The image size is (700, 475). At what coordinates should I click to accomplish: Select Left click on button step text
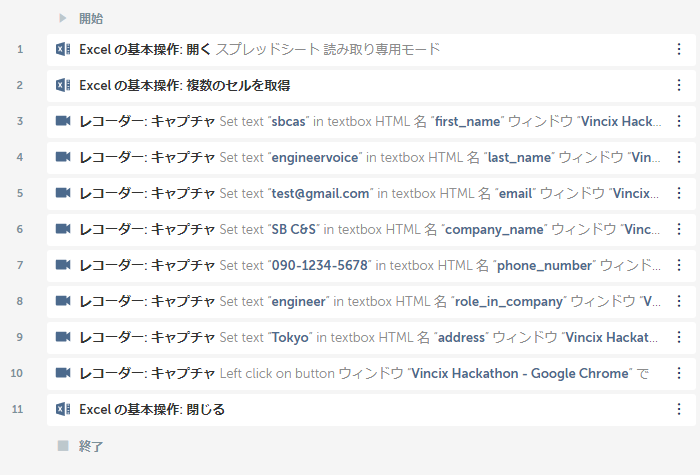pos(364,373)
